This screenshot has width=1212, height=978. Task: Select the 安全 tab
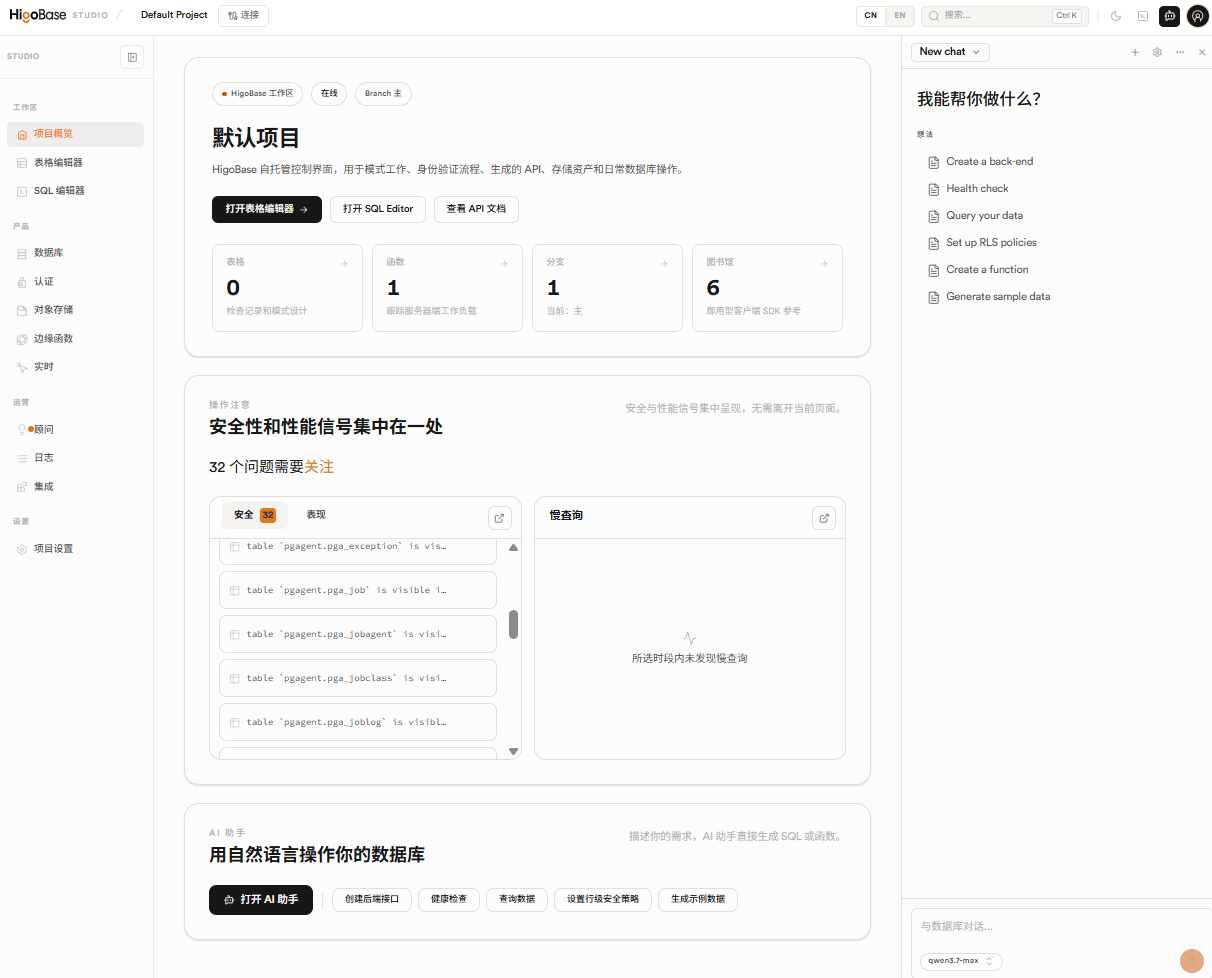(x=255, y=515)
